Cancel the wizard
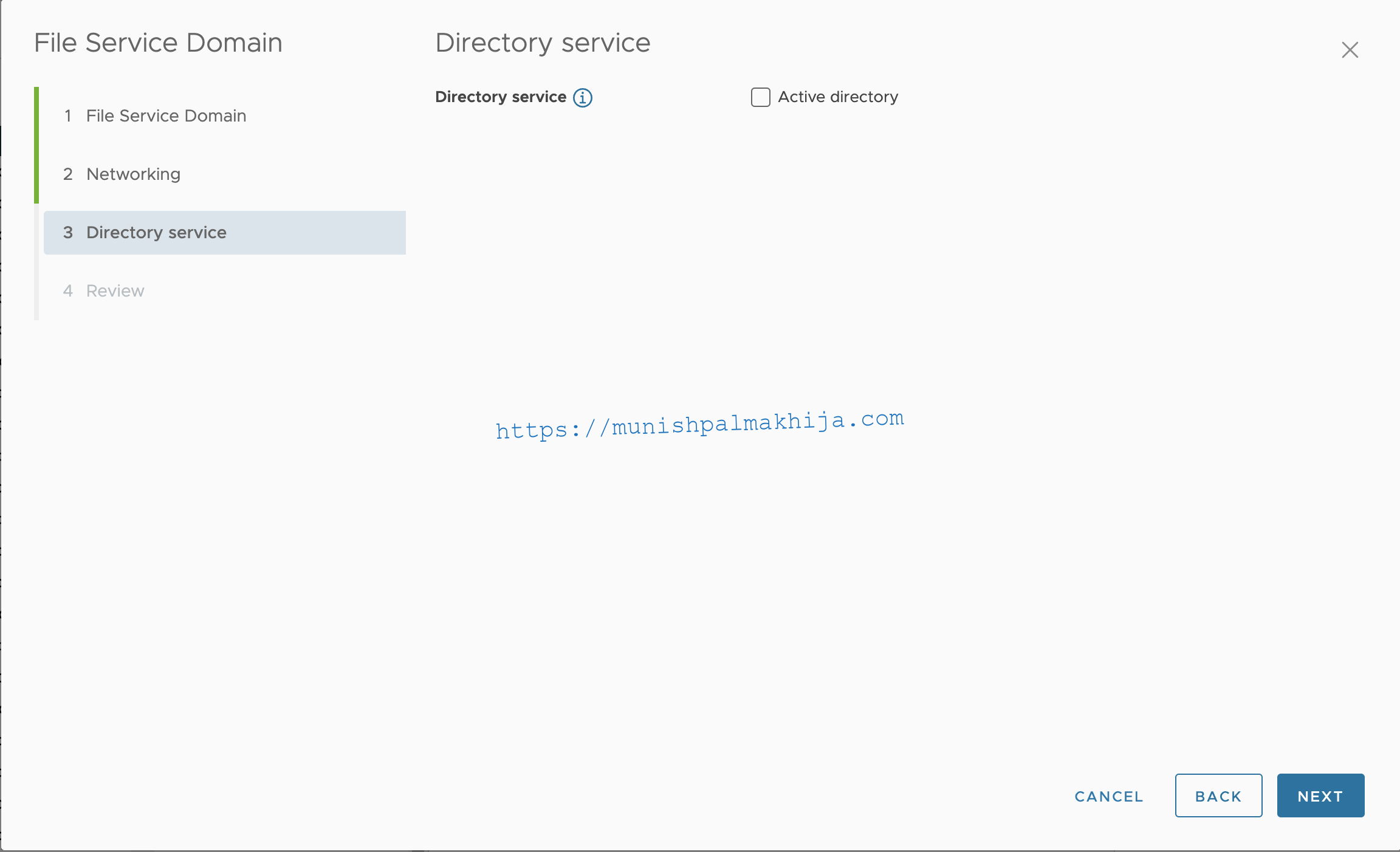Viewport: 1400px width, 852px height. [x=1109, y=796]
